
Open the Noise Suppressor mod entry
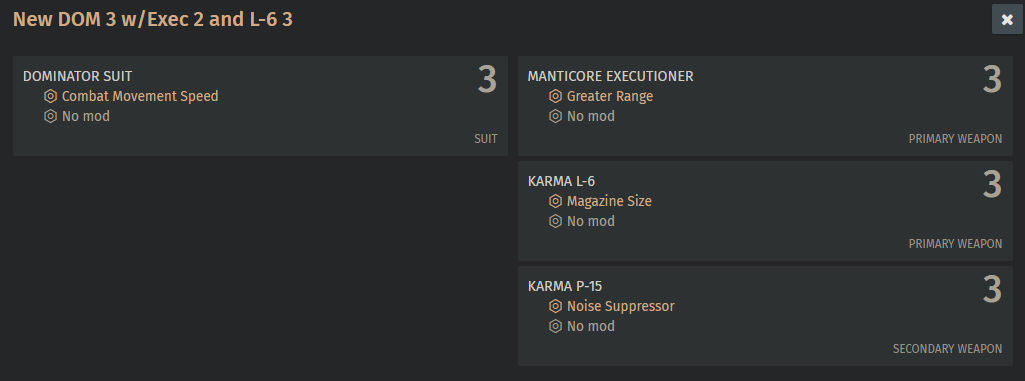click(x=620, y=306)
